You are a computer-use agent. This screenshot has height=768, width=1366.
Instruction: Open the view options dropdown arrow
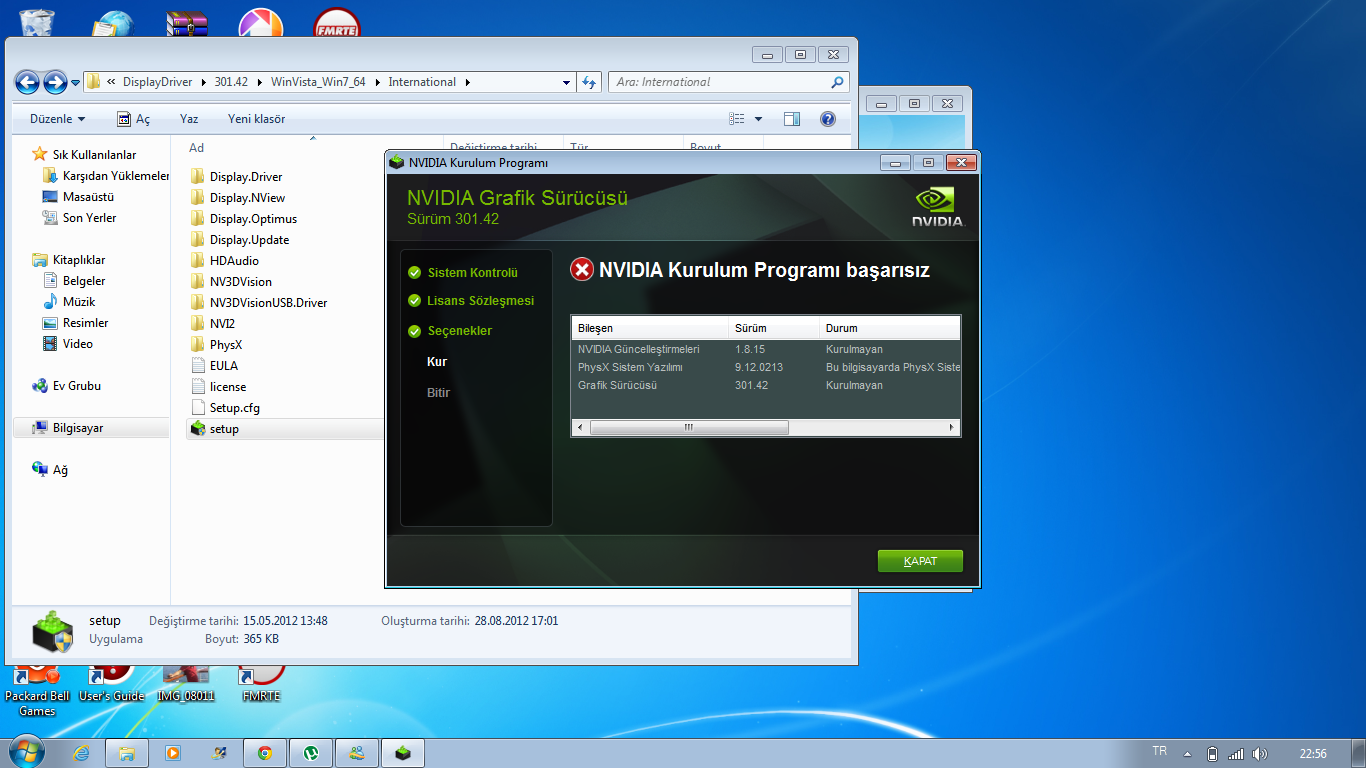[758, 119]
